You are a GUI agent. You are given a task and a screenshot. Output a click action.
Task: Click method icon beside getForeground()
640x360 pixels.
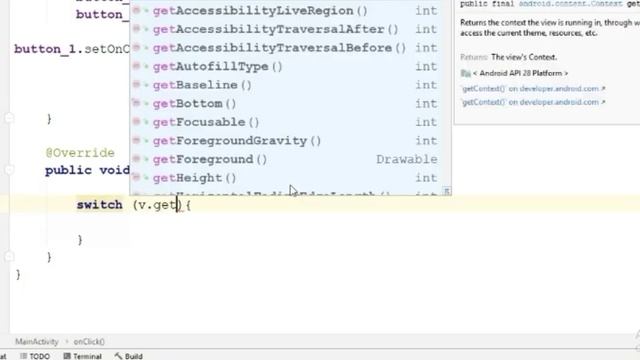coord(137,159)
